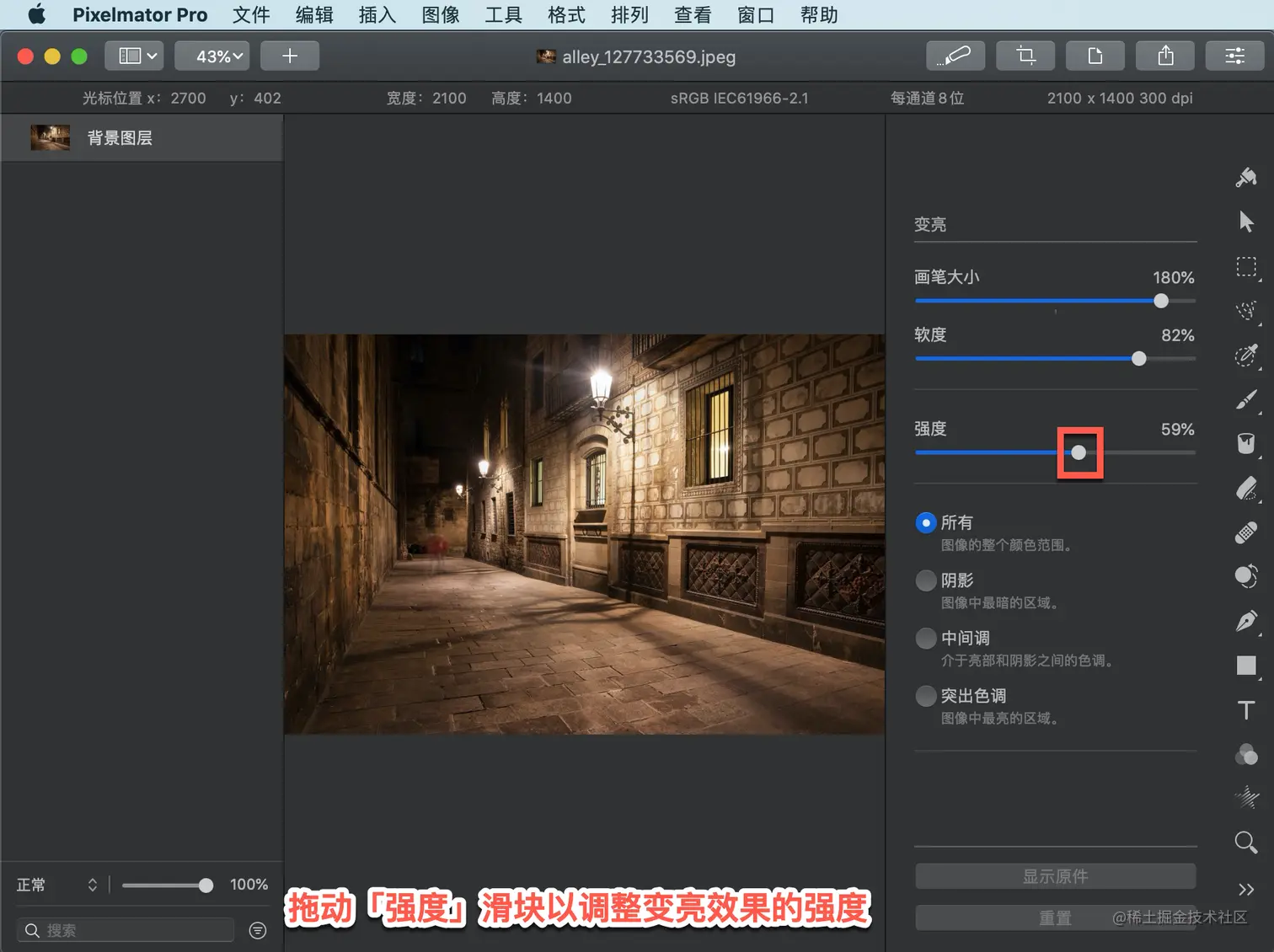Select the Style (paint) tool icon
1274x952 pixels.
(1246, 177)
